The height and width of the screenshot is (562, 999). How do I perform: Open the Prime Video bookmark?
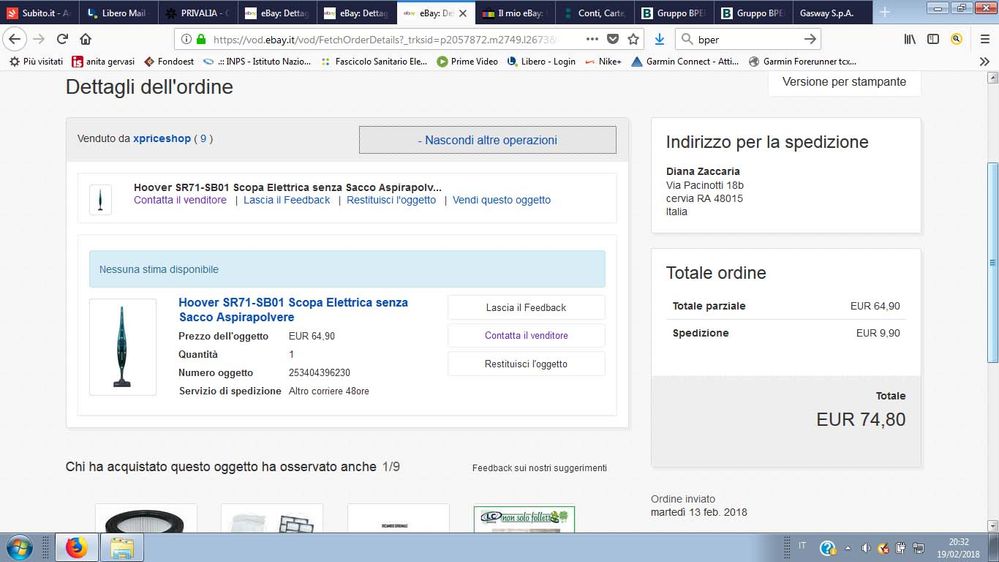(467, 61)
